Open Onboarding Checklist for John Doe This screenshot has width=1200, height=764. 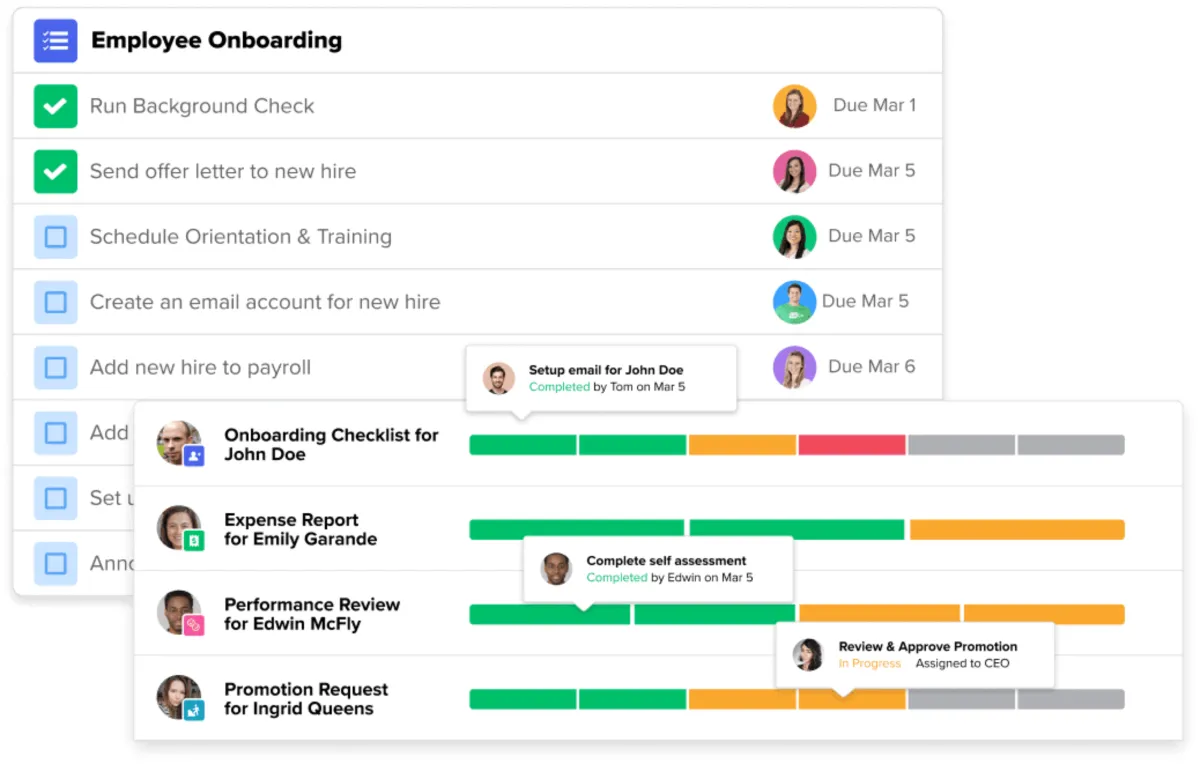tap(331, 444)
